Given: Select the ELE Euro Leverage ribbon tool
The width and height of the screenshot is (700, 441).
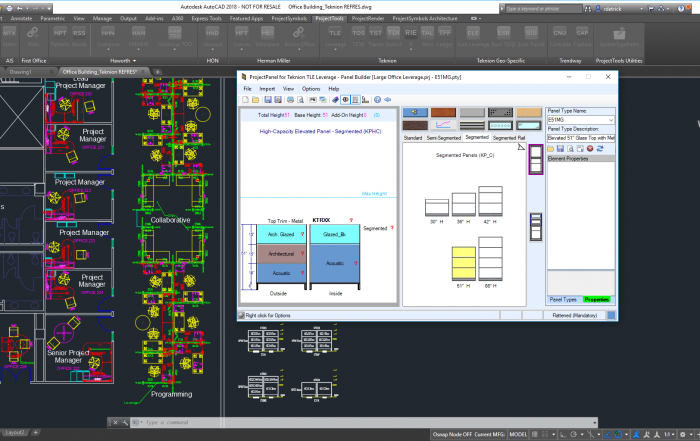Looking at the screenshot, I should coord(473,37).
